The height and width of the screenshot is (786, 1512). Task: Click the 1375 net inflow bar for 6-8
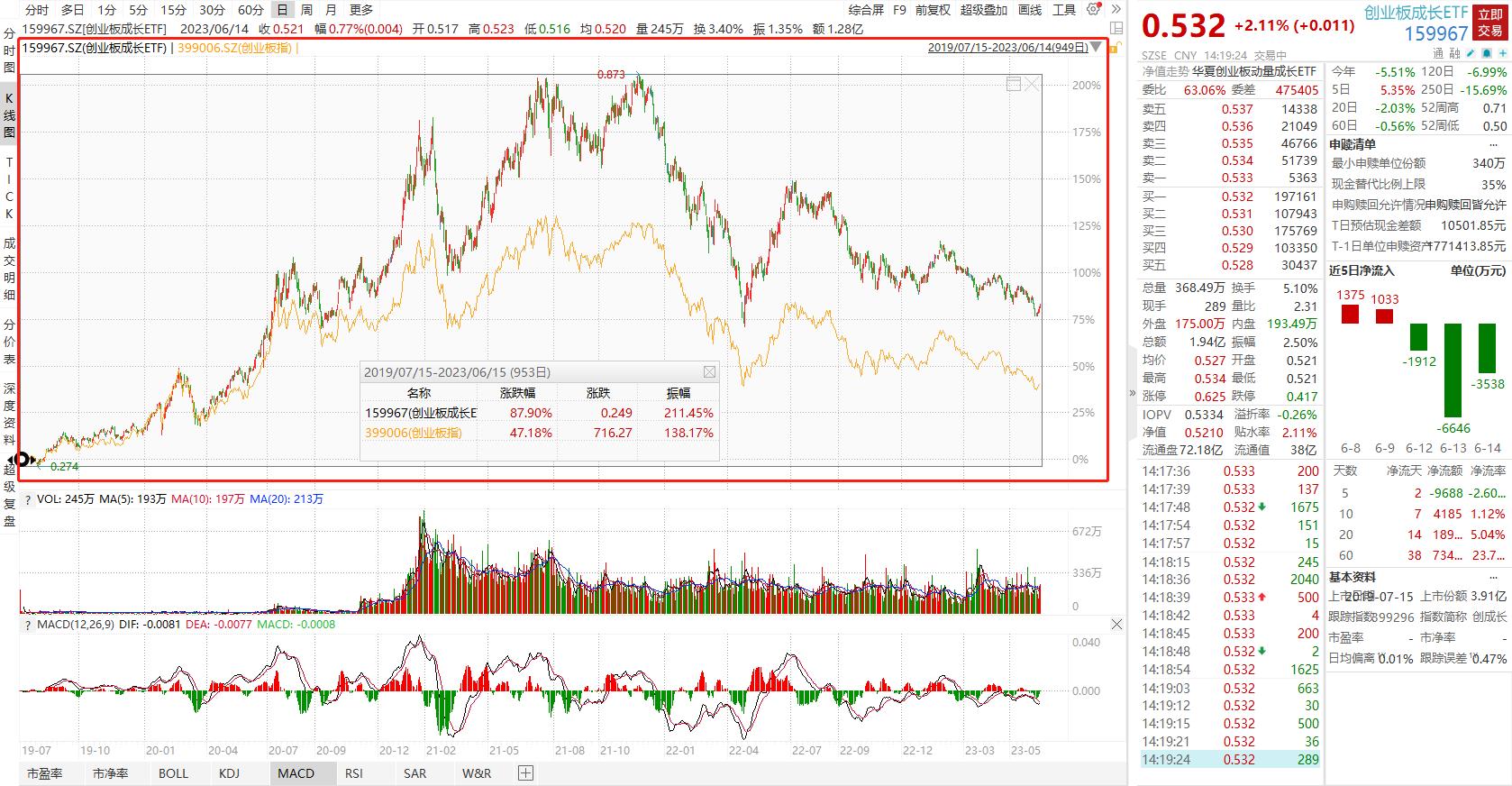pos(1350,314)
